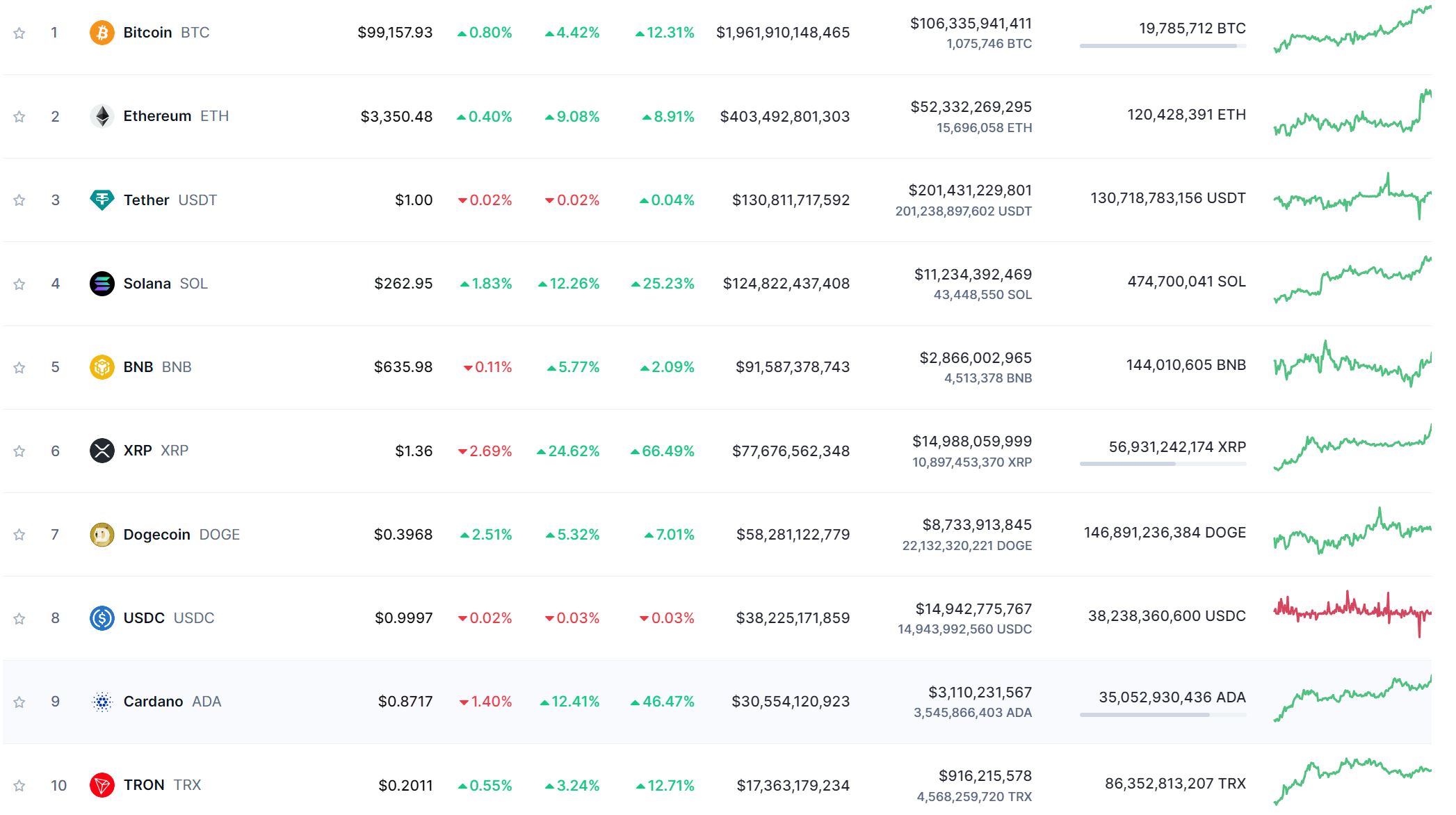Click the Bitcoin coin logo icon
1456x815 pixels.
pyautogui.click(x=102, y=33)
